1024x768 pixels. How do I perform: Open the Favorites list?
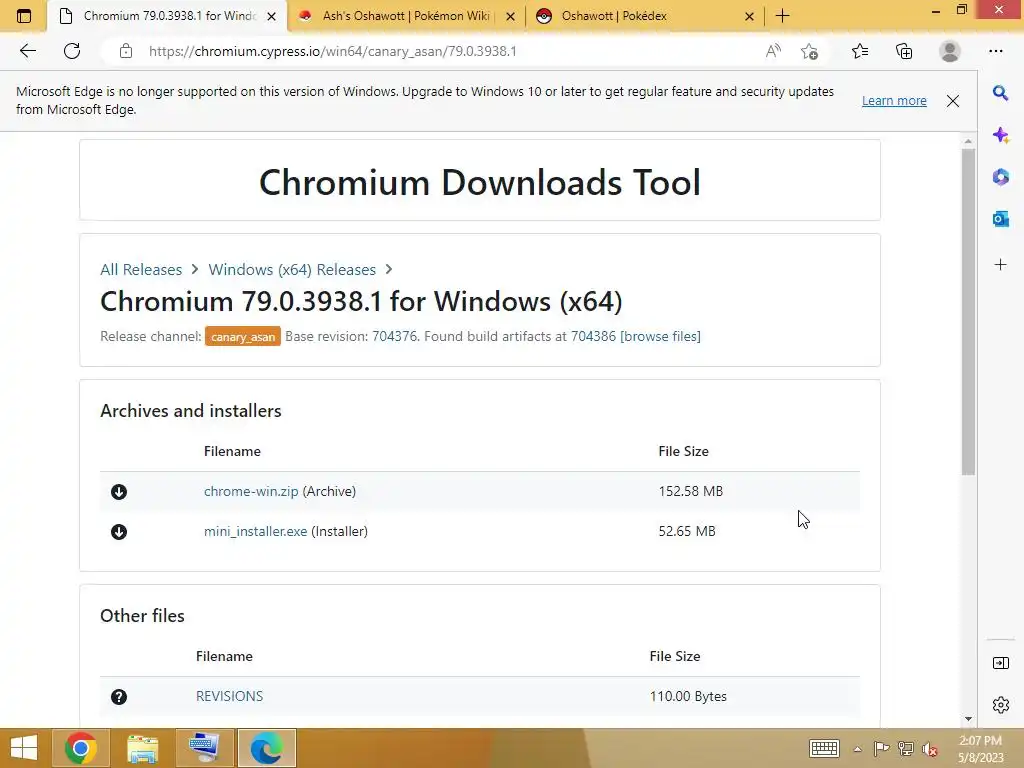[x=860, y=51]
